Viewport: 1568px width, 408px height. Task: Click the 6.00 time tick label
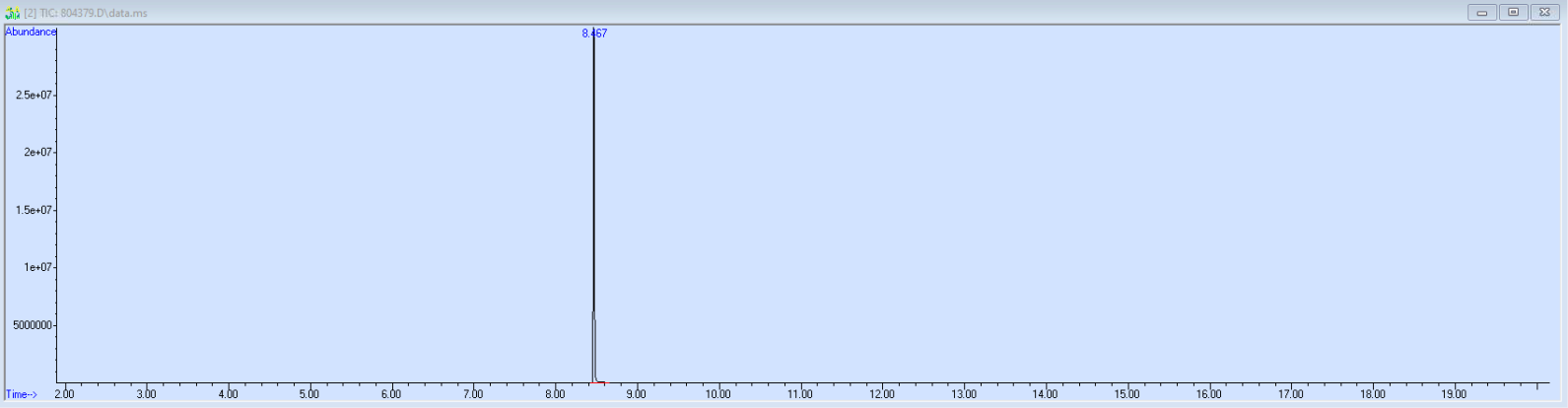[391, 394]
